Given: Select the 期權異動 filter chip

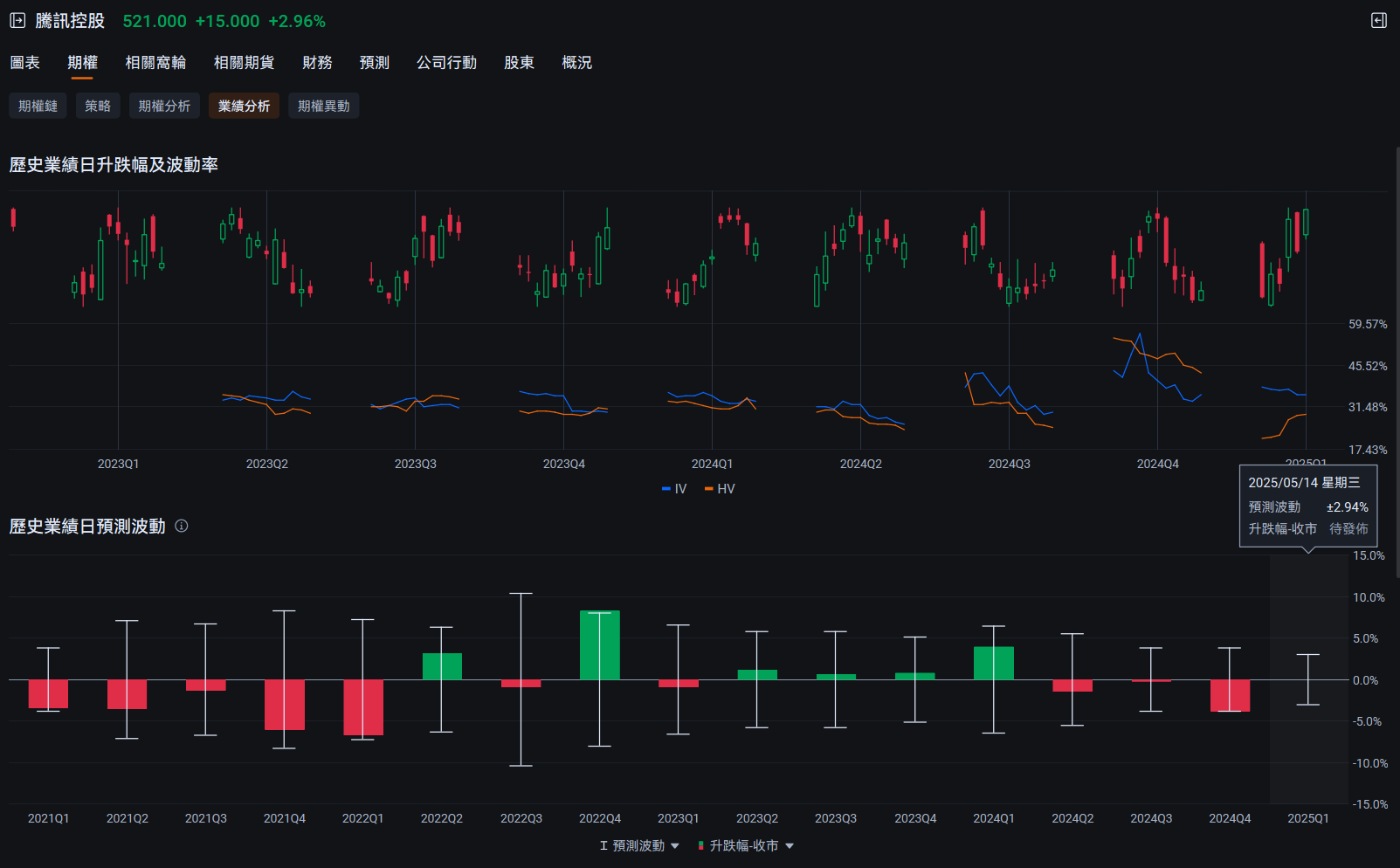Looking at the screenshot, I should pos(323,106).
